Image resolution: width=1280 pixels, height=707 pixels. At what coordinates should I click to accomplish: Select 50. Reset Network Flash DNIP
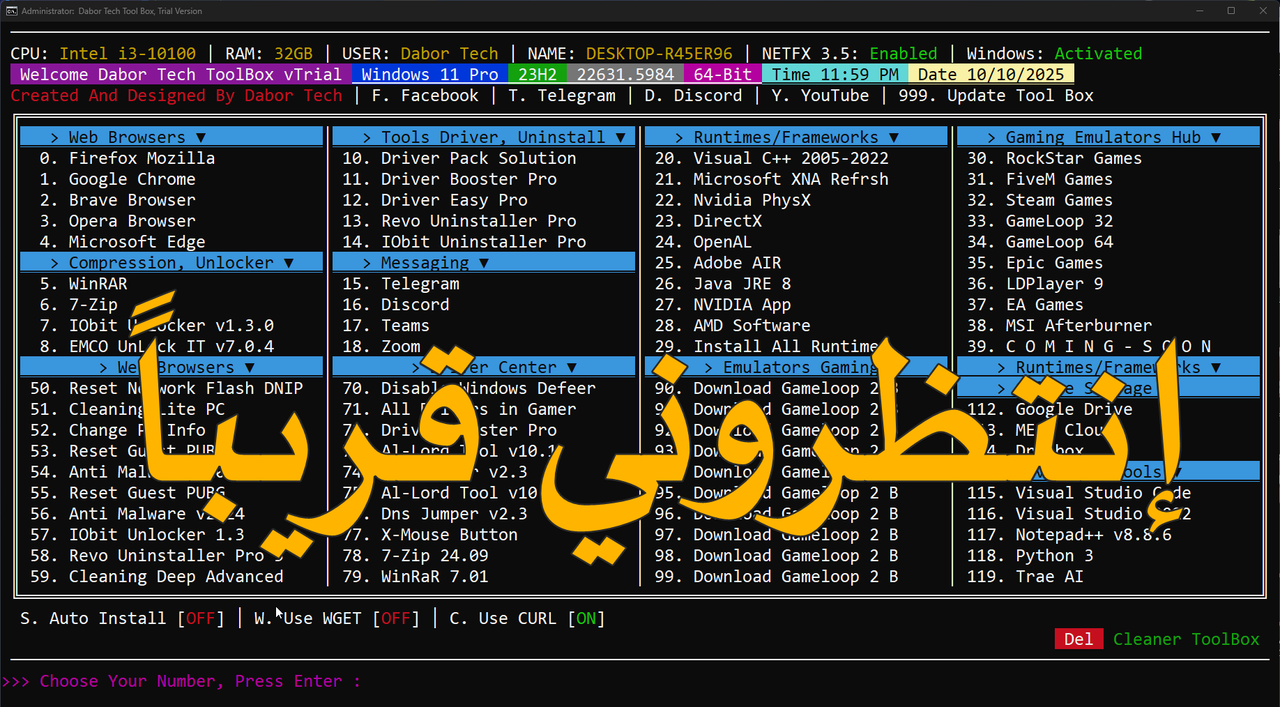(167, 388)
